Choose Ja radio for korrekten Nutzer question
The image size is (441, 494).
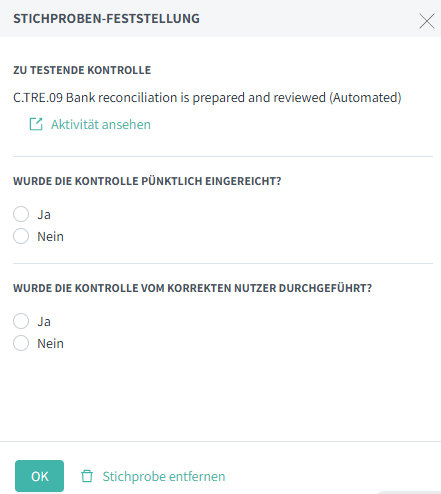click(x=21, y=321)
